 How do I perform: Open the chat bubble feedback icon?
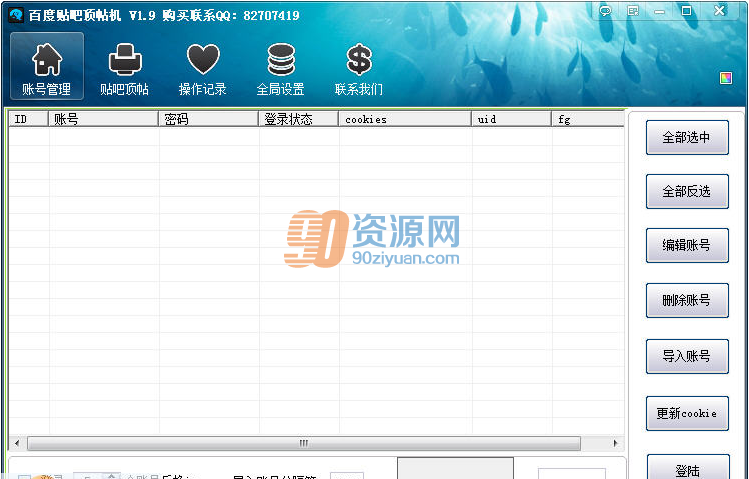coord(606,11)
